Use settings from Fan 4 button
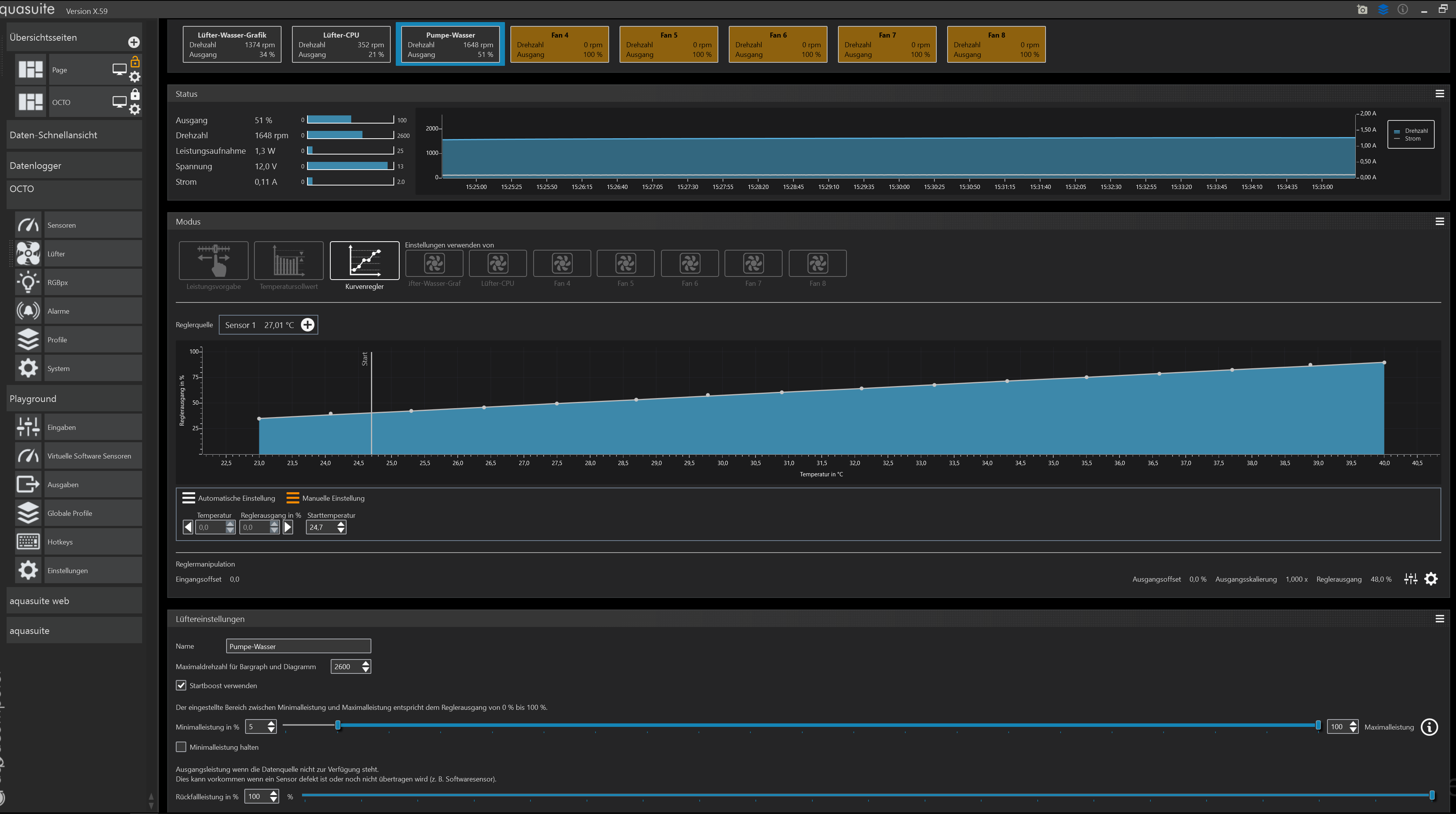 [x=562, y=263]
